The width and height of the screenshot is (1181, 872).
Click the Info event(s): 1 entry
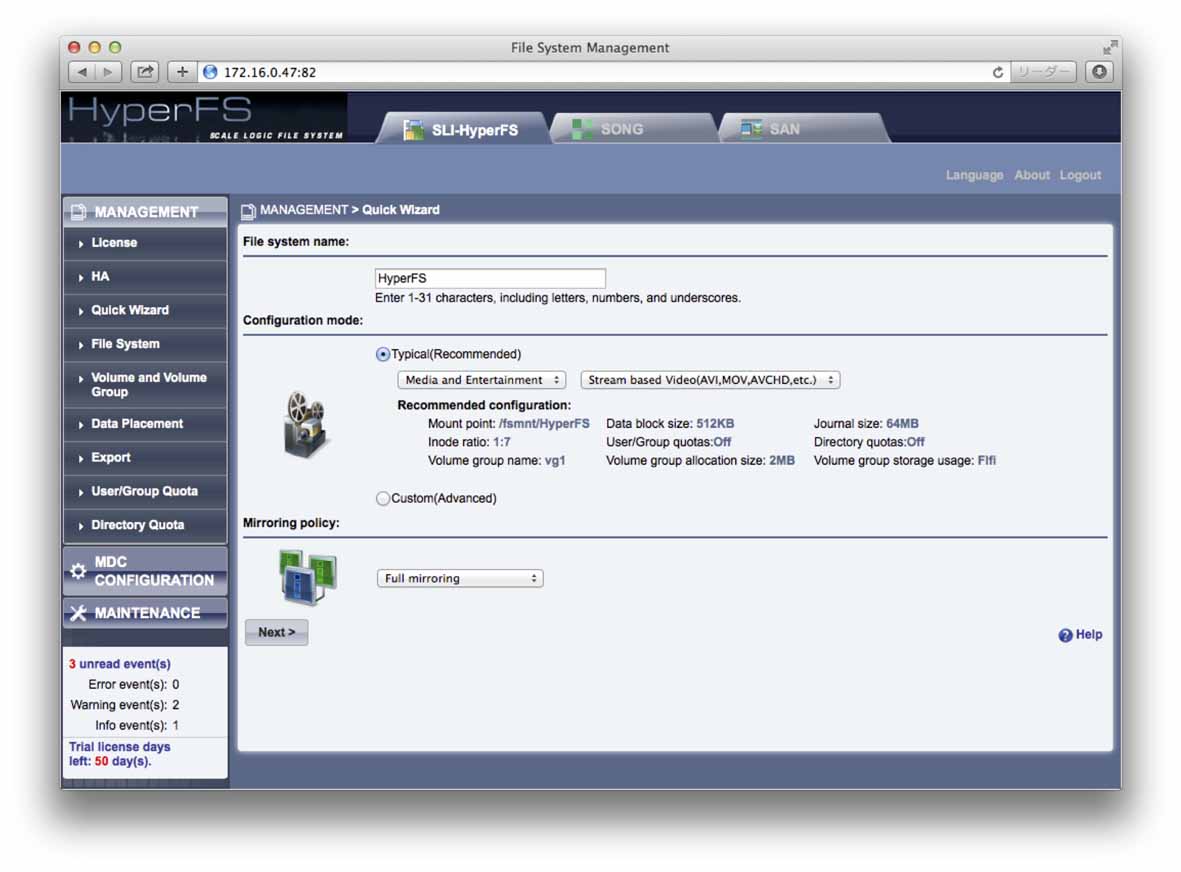coord(136,725)
